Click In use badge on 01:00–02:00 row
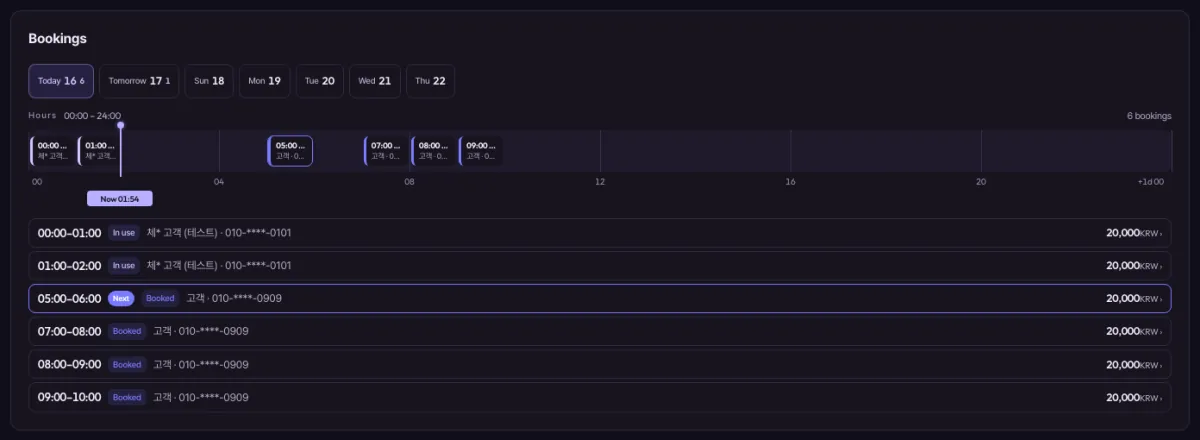The width and height of the screenshot is (1200, 440). 124,266
